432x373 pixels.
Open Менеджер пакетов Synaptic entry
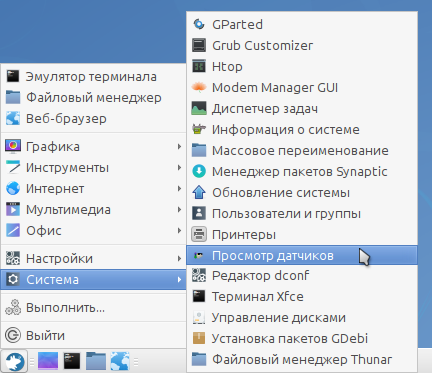(302, 171)
